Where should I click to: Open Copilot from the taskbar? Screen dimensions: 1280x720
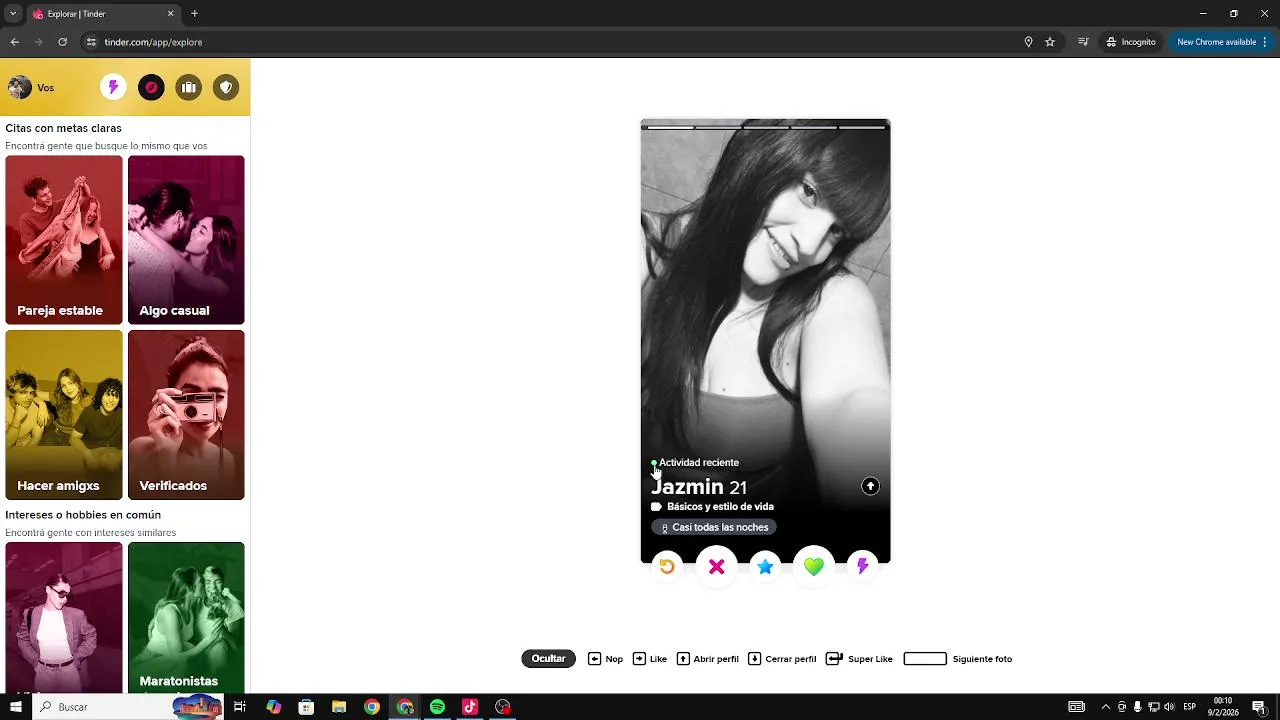(x=273, y=707)
